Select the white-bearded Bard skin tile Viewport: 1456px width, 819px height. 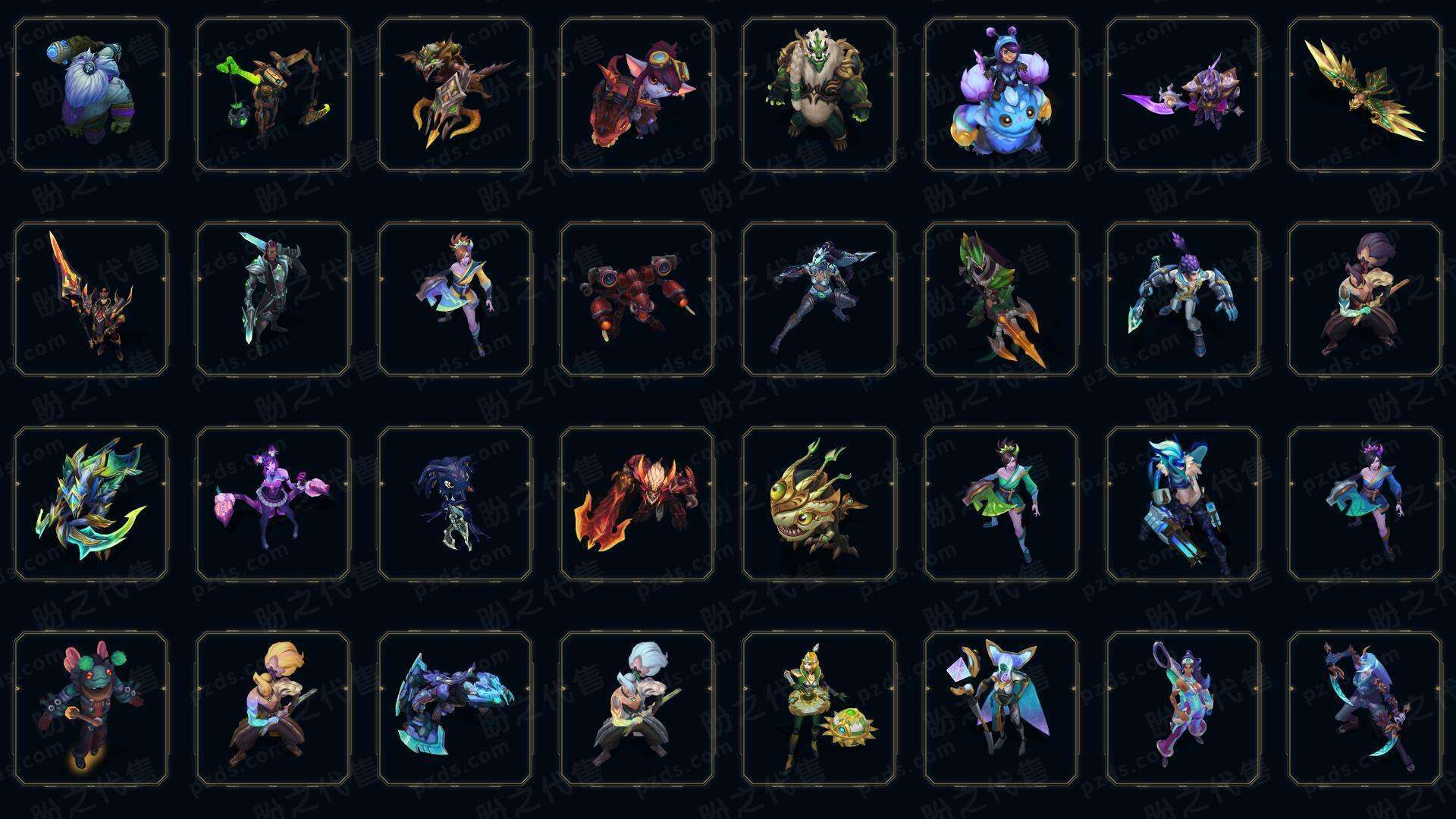[91, 95]
